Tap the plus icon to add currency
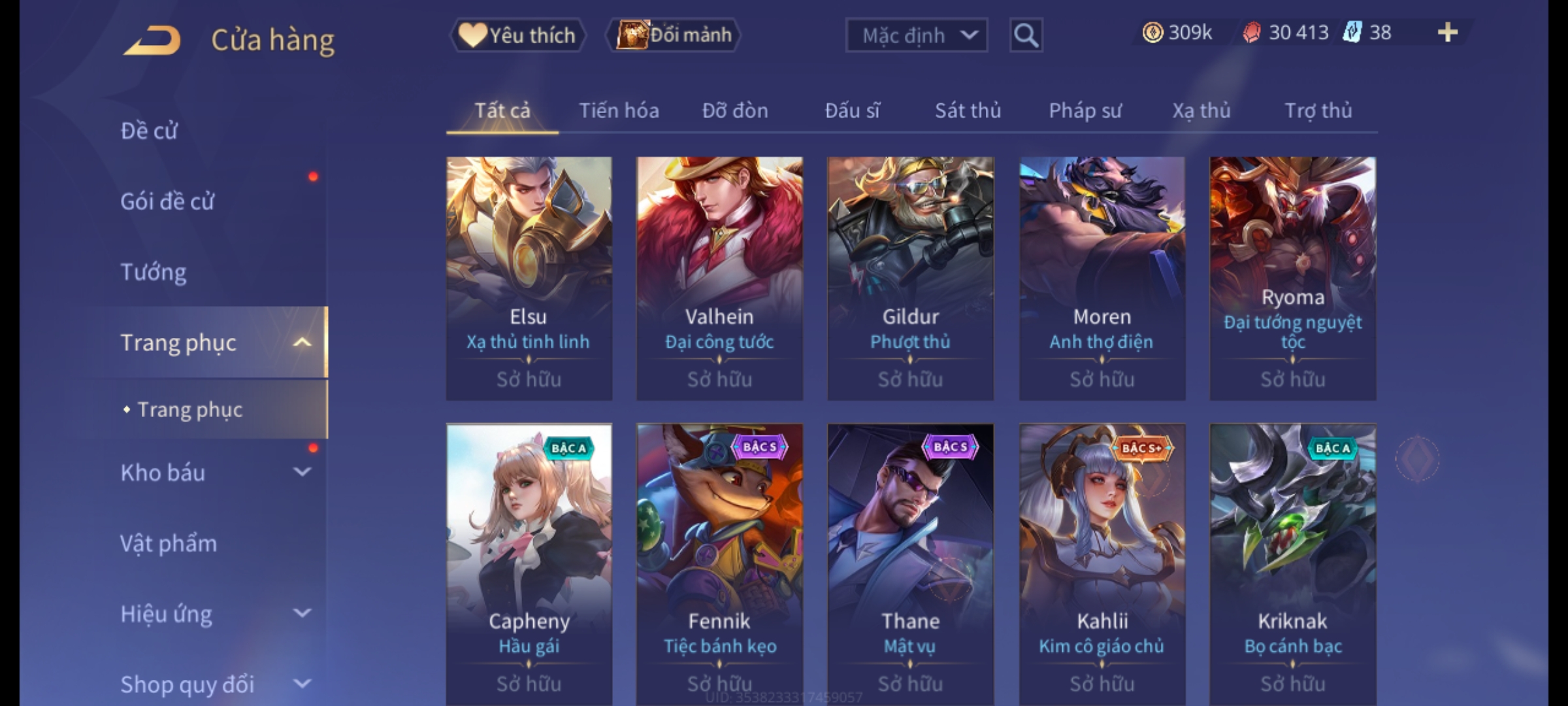The image size is (1568, 706). tap(1448, 33)
